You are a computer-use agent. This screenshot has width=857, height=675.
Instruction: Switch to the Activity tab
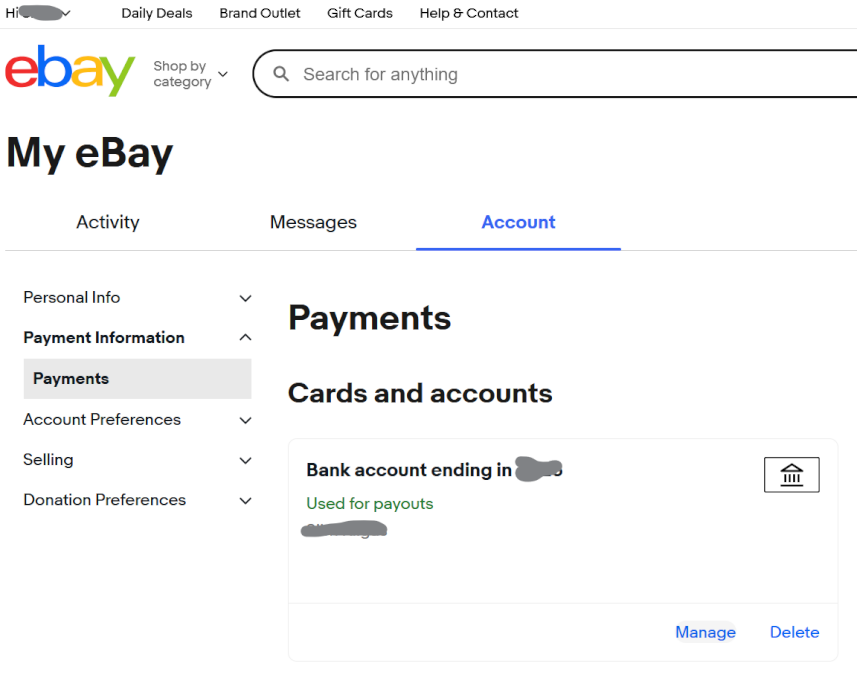(108, 222)
